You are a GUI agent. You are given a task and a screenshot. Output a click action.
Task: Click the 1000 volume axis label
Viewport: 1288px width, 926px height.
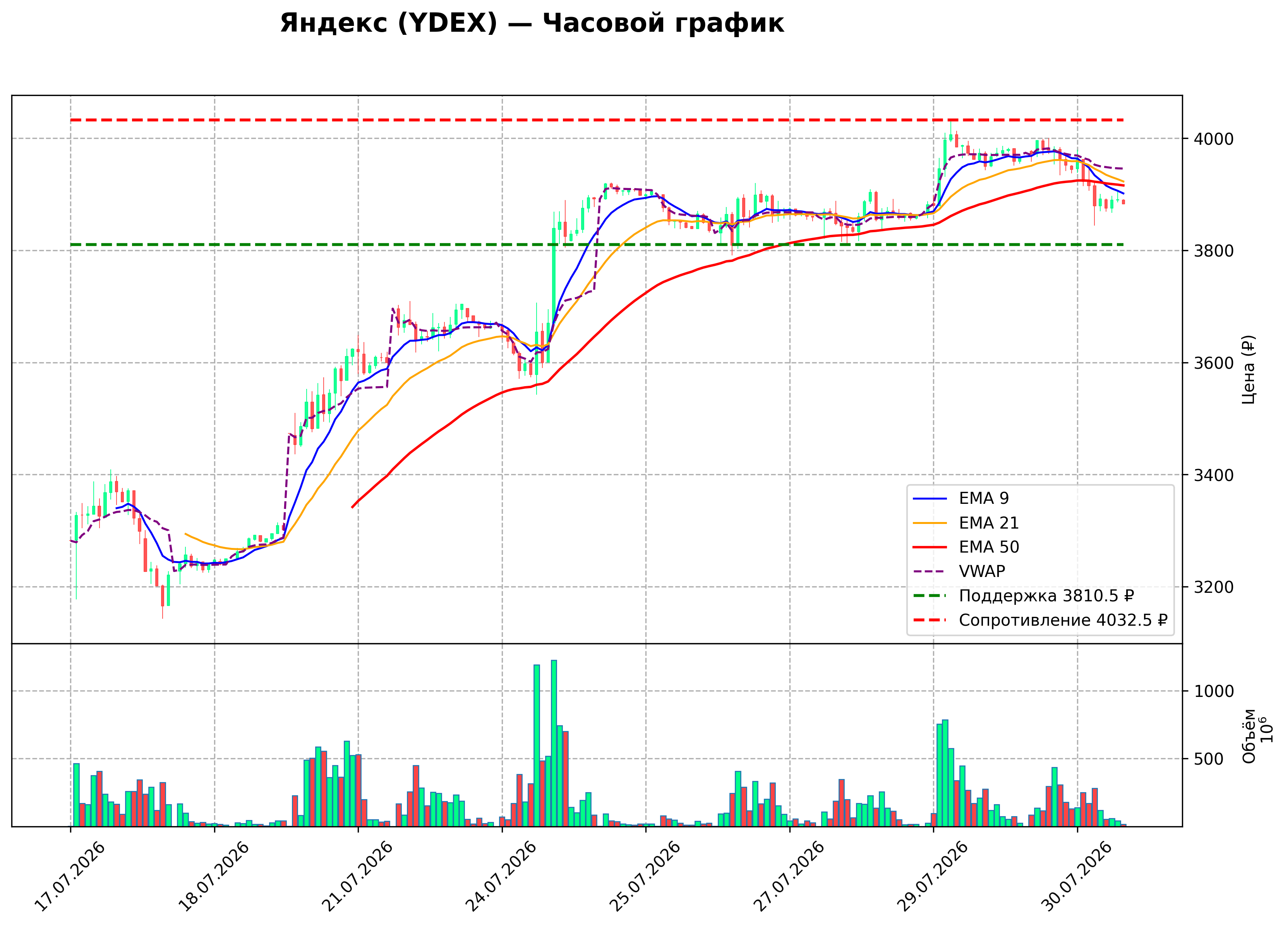point(1214,692)
